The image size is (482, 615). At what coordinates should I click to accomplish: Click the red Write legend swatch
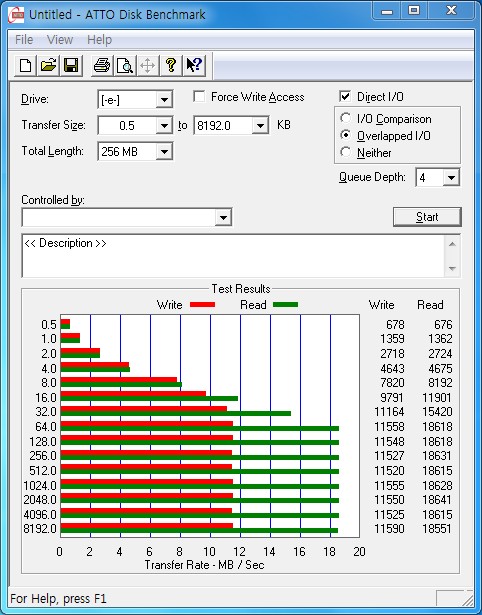202,305
